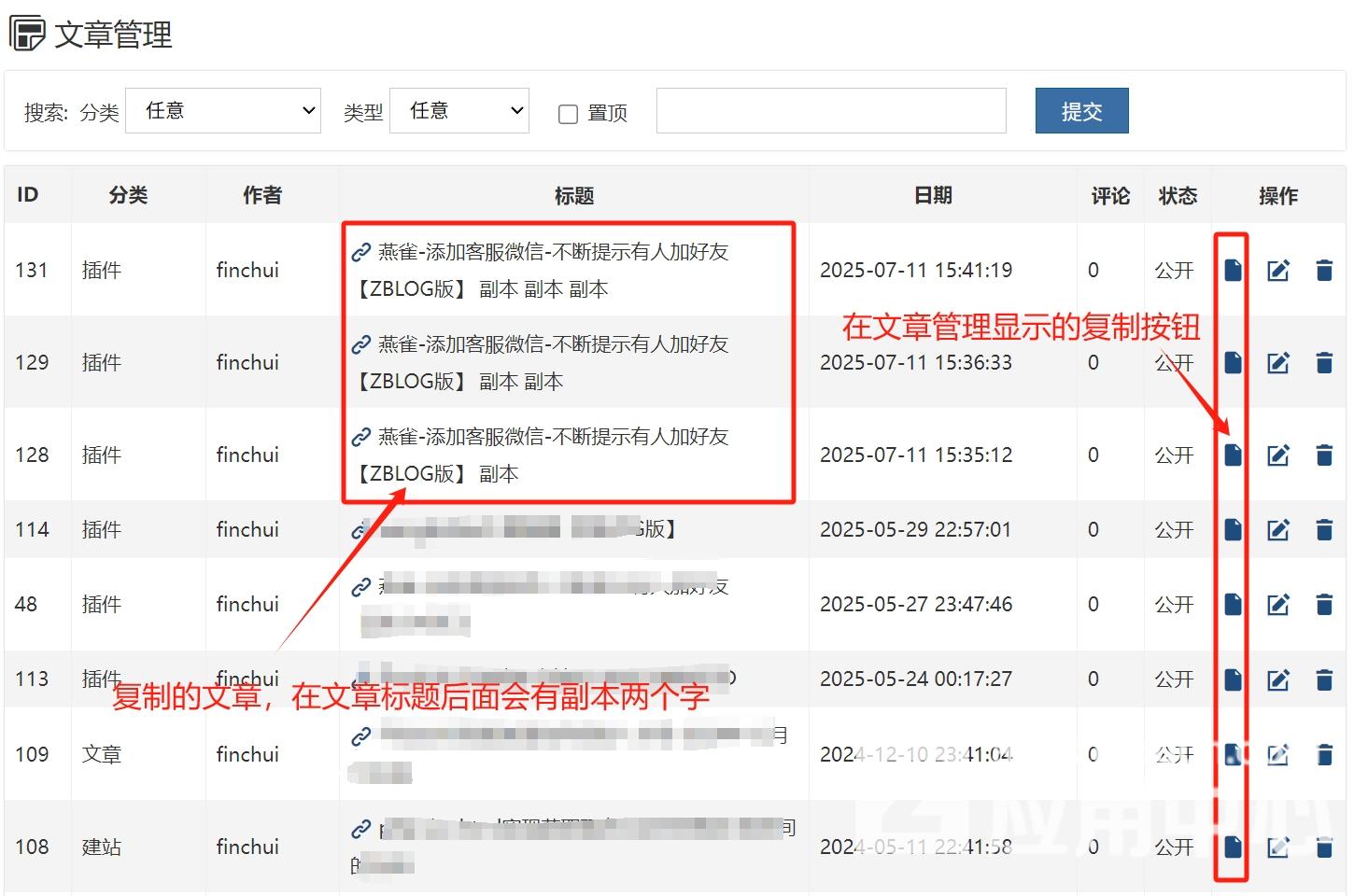This screenshot has width=1354, height=896.
Task: Click the 文章管理 page title text
Action: (x=114, y=35)
